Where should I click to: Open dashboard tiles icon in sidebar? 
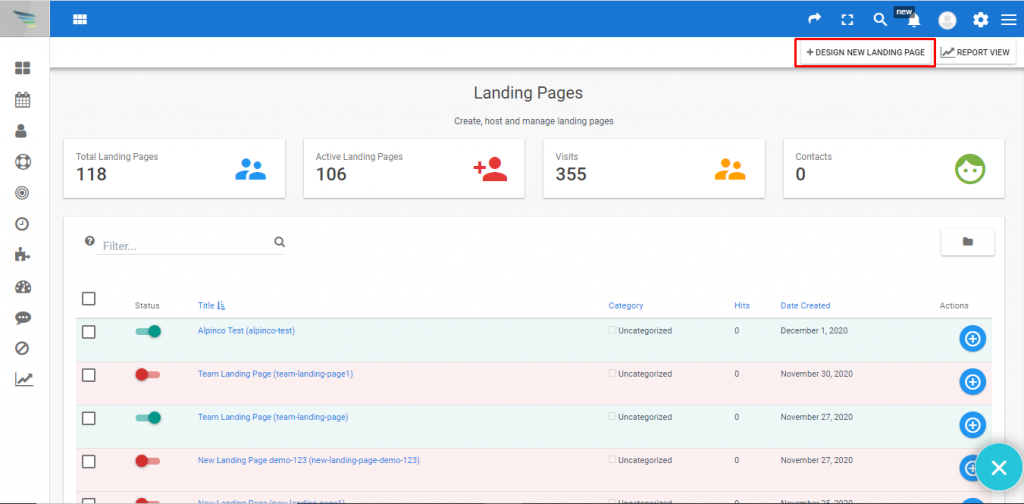[23, 68]
